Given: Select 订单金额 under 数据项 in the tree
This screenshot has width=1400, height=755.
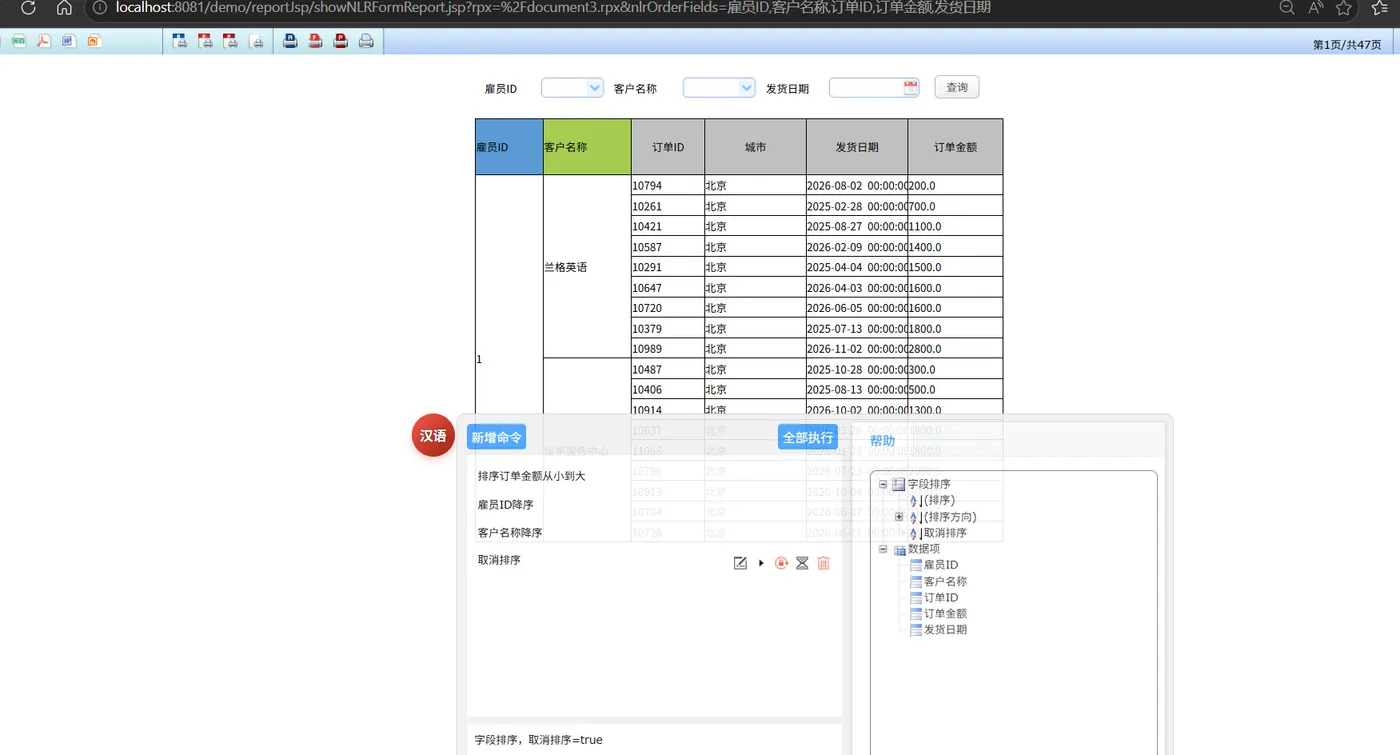Looking at the screenshot, I should (945, 613).
